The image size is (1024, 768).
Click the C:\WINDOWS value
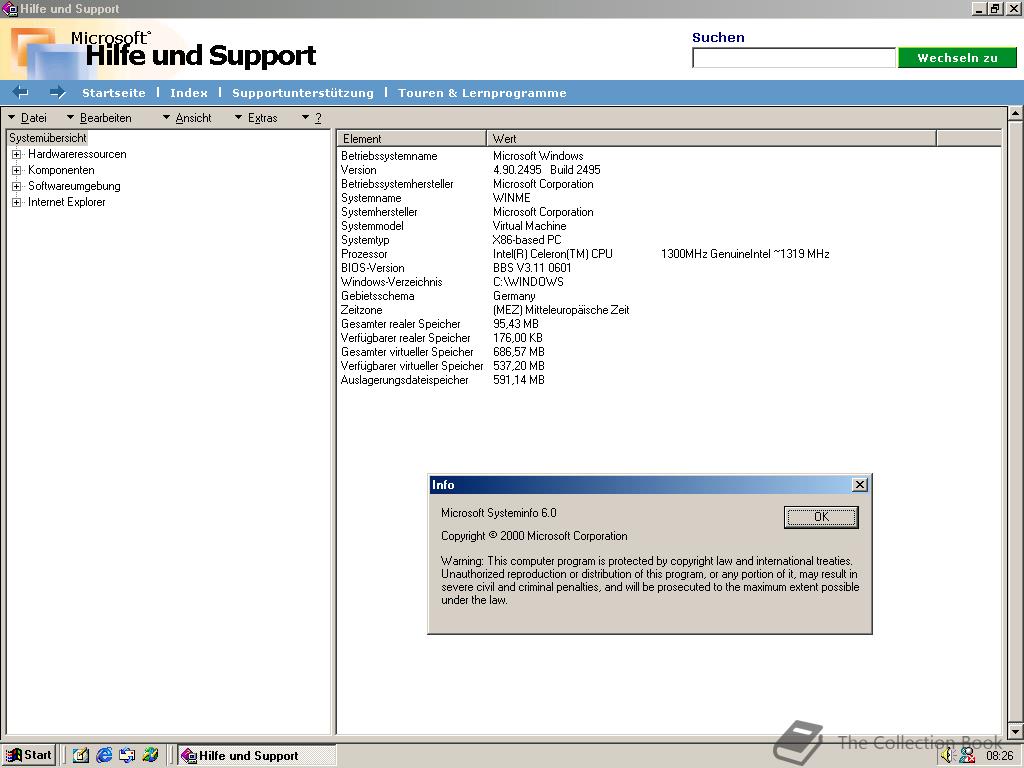[x=528, y=282]
